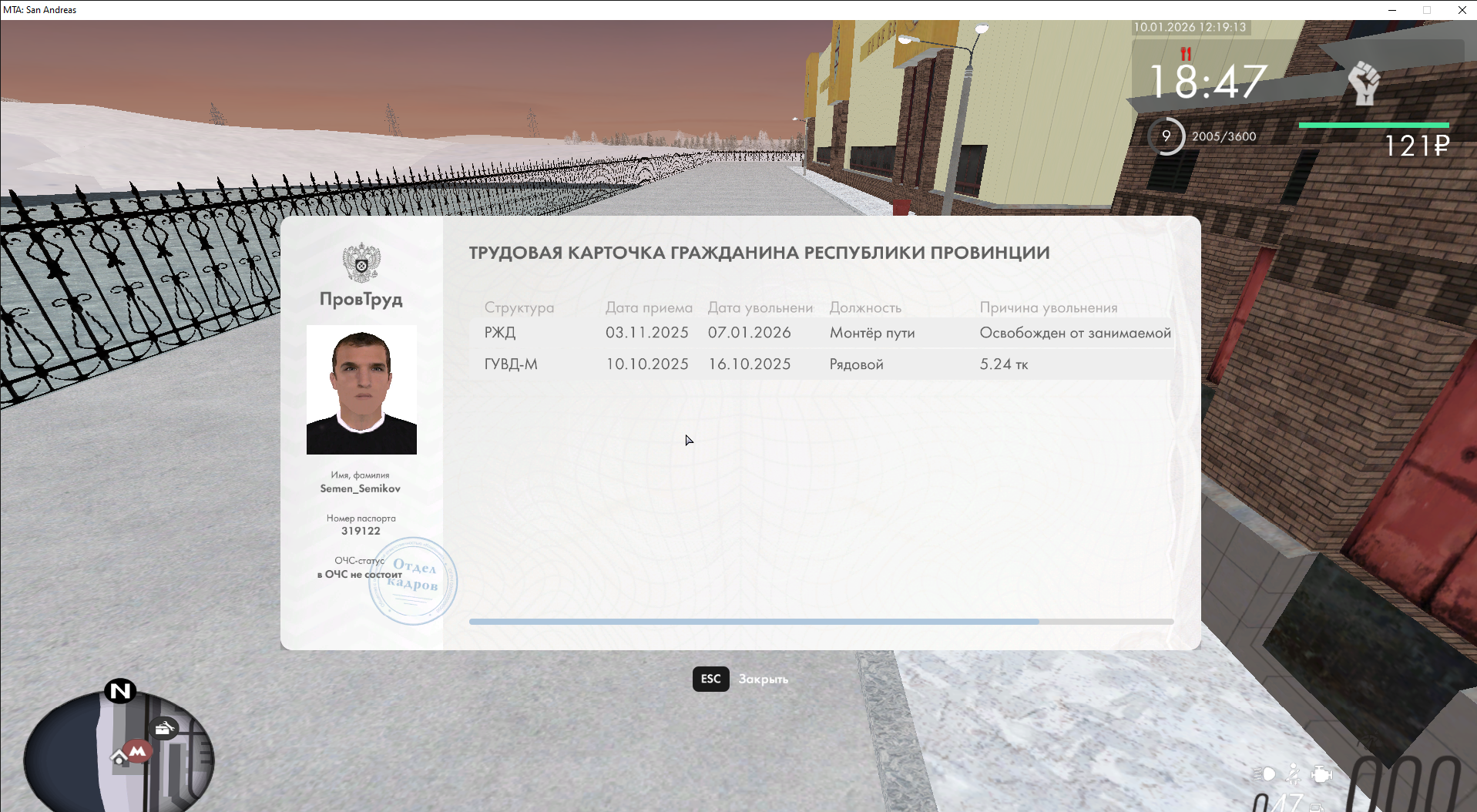Viewport: 1477px width, 812px height.
Task: Open the Причина увольнения column header
Action: (1049, 307)
